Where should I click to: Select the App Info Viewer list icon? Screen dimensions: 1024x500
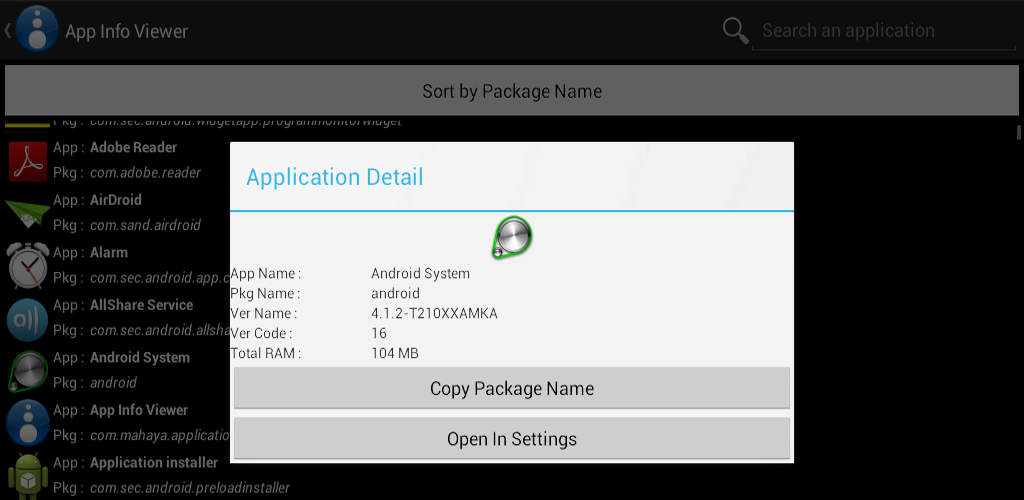(x=27, y=423)
